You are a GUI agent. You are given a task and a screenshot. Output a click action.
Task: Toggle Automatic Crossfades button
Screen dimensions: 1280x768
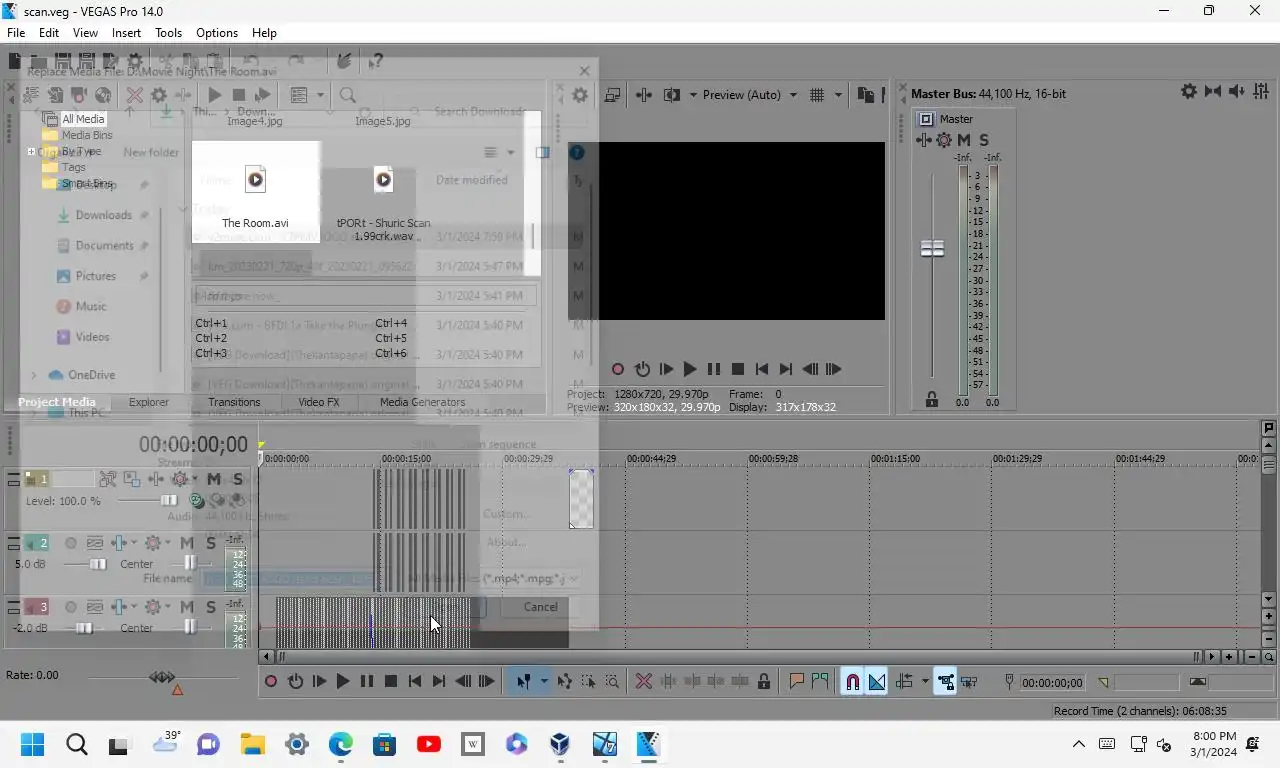(877, 682)
